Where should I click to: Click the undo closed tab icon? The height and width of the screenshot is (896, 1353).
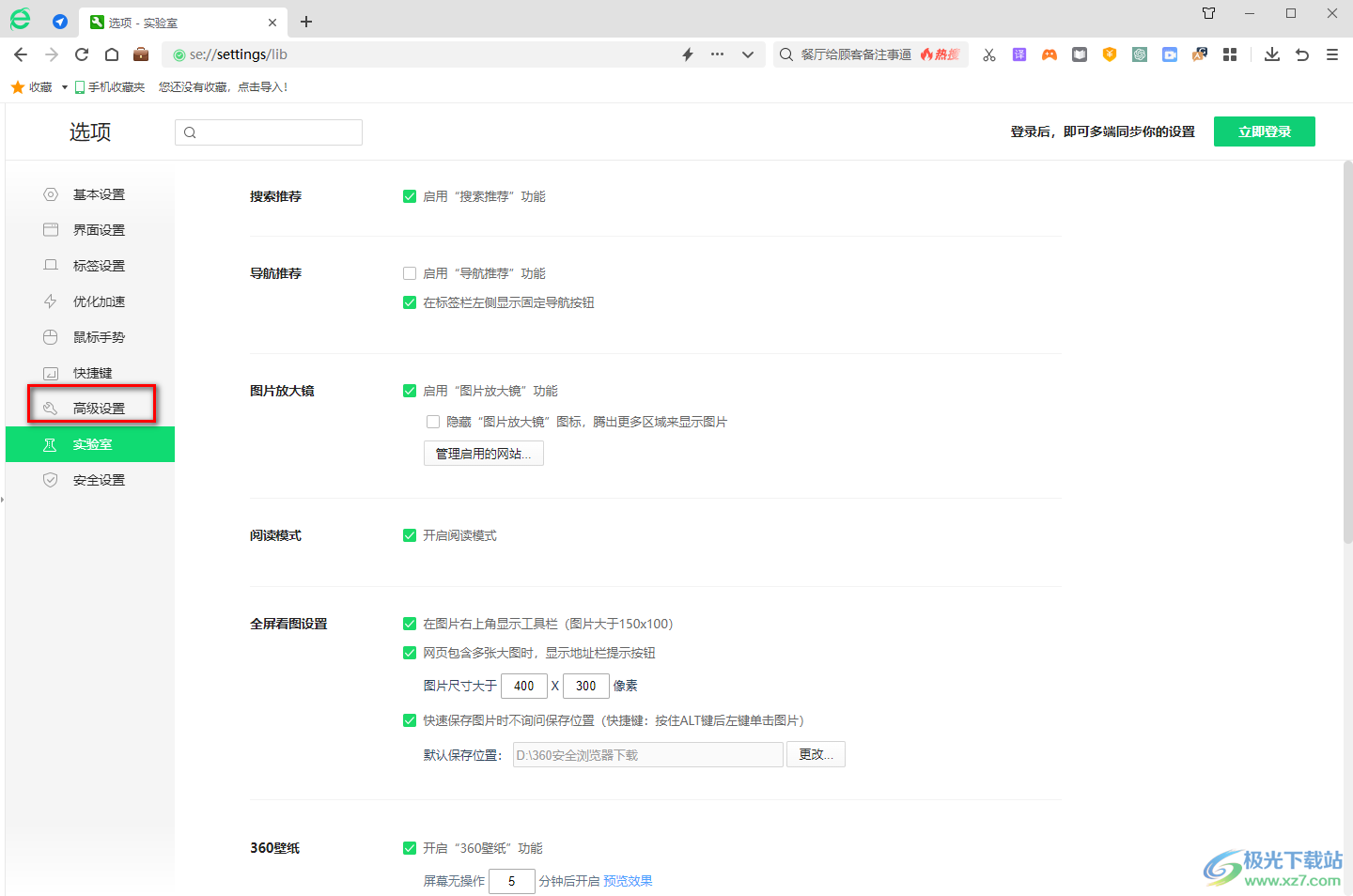tap(1302, 54)
